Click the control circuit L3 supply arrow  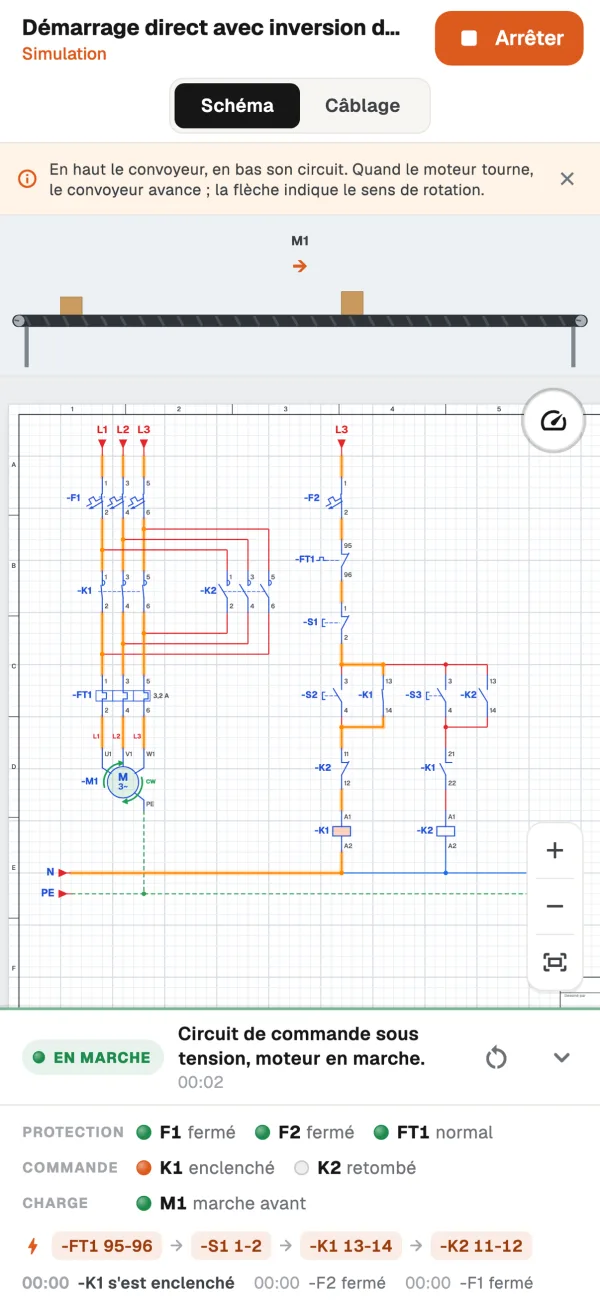click(341, 442)
